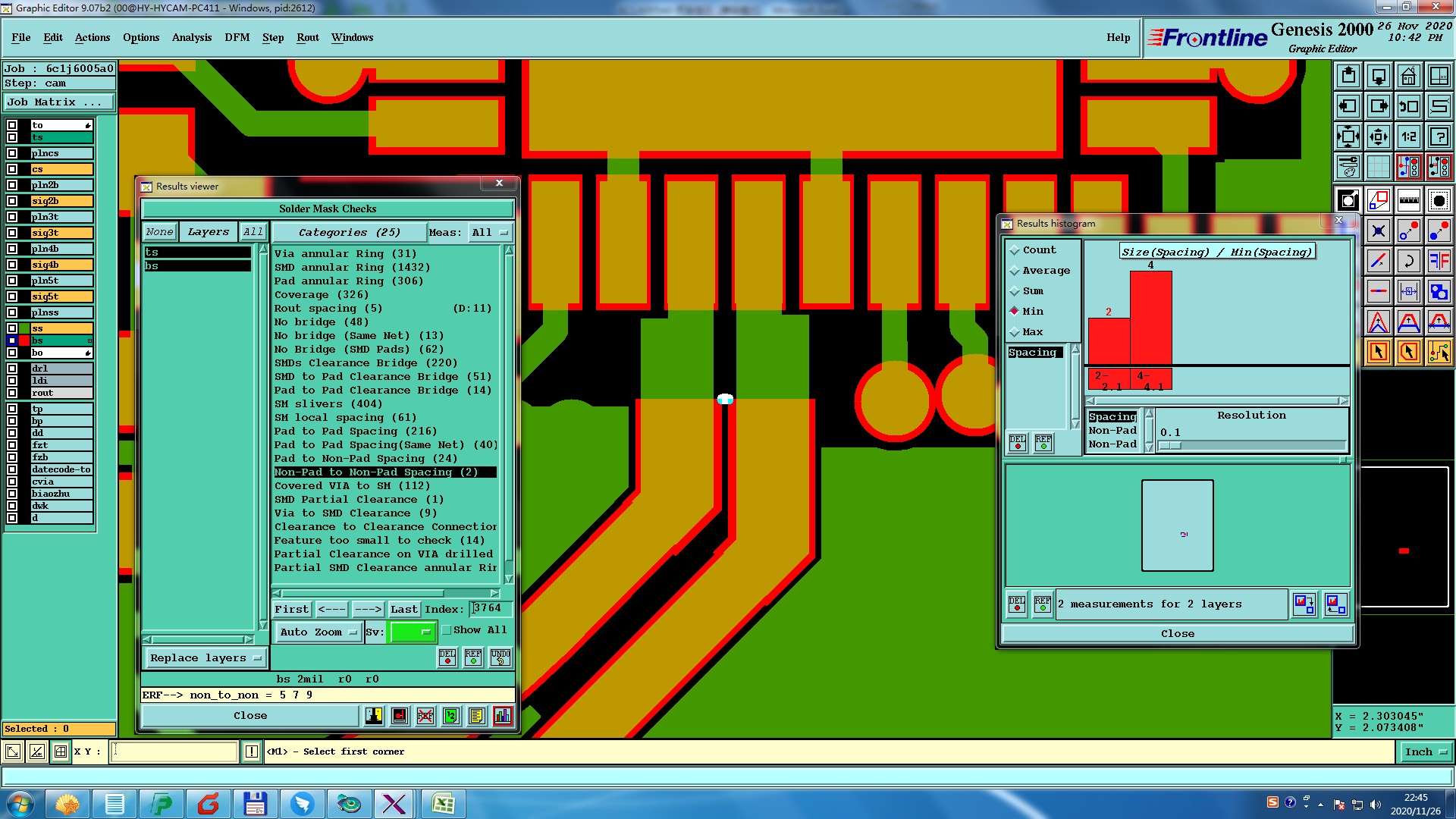Click Close in Results histogram window

coord(1177,633)
